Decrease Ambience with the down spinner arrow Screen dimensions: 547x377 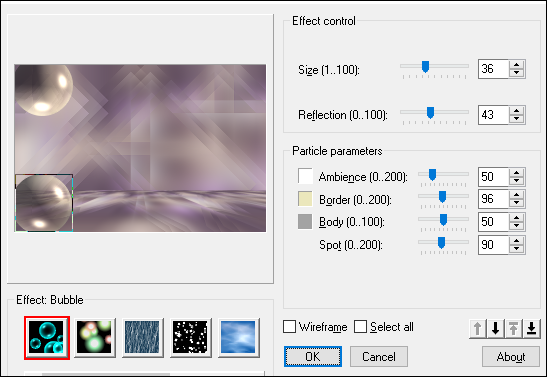click(517, 181)
